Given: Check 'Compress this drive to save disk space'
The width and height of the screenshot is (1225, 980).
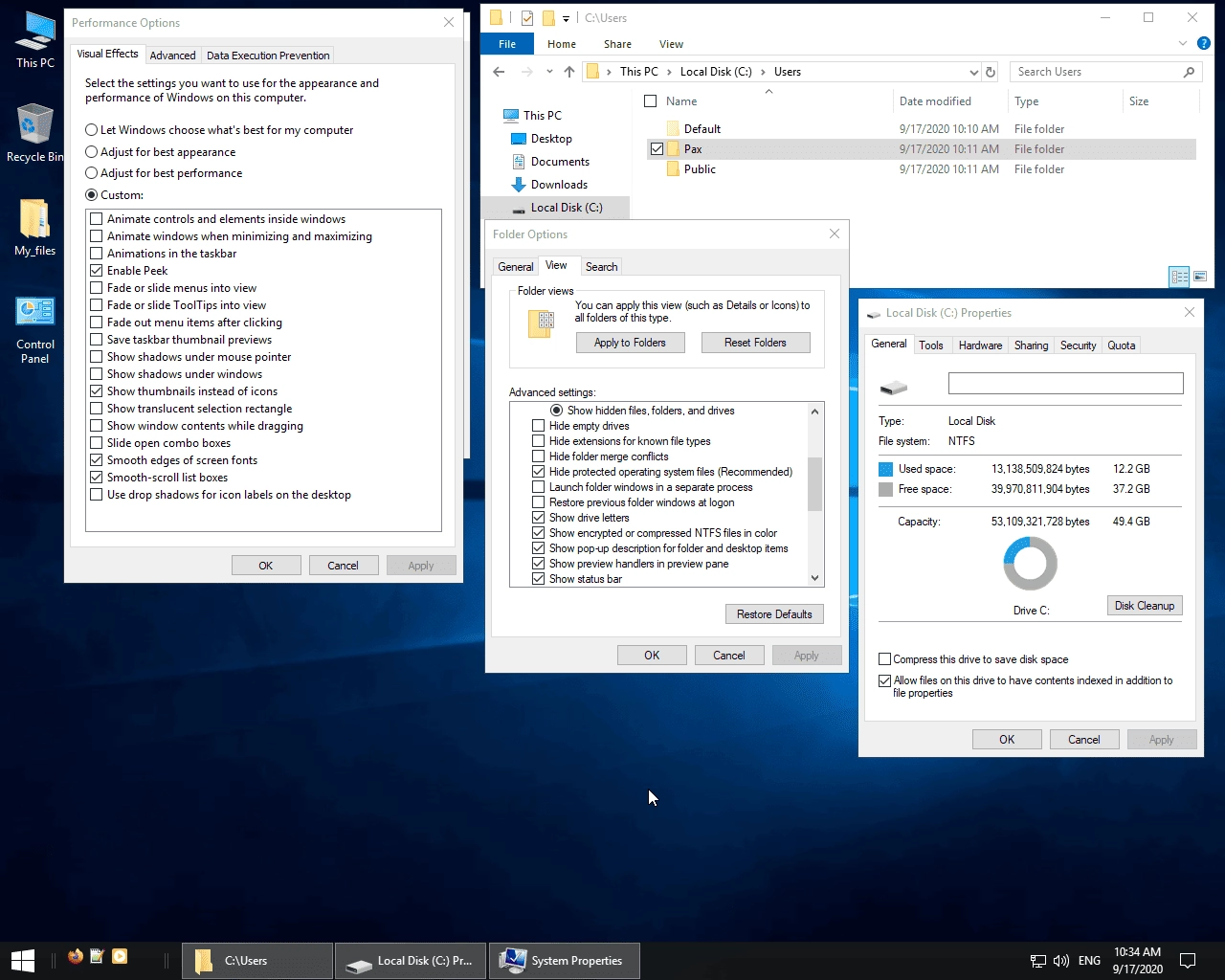Looking at the screenshot, I should pyautogui.click(x=885, y=659).
